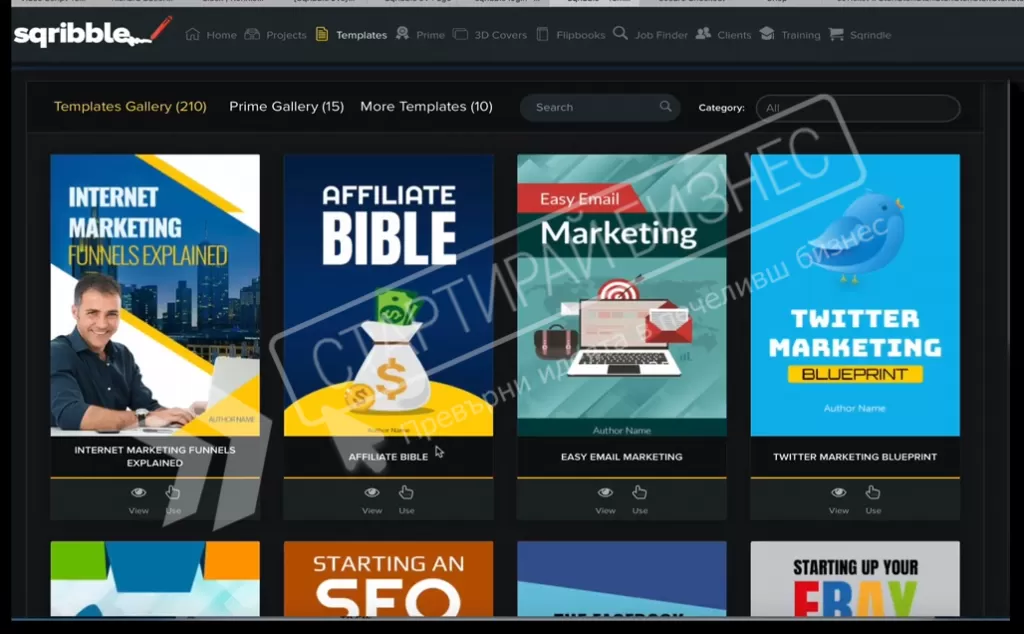Click the INTERNET MARKETING FUNNELS EXPLAINED title
Image resolution: width=1024 pixels, height=634 pixels.
pyautogui.click(x=155, y=456)
